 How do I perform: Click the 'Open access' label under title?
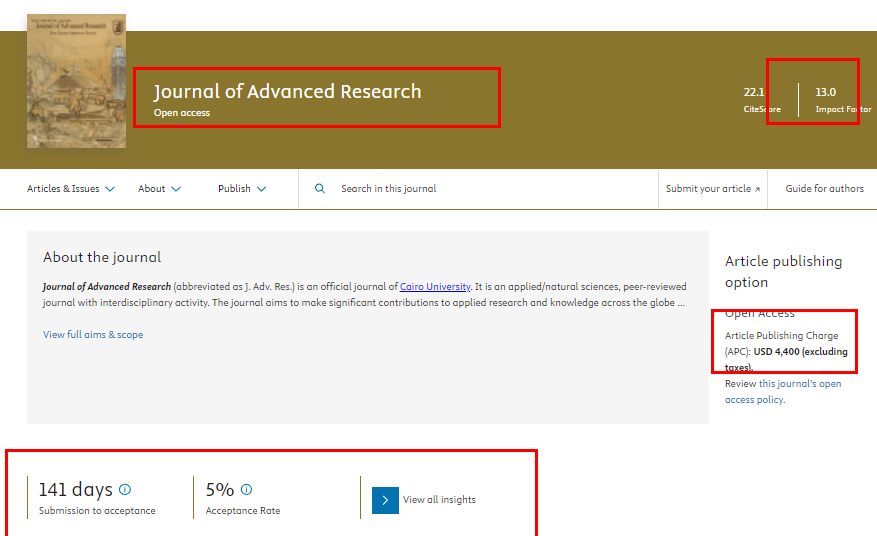coord(182,113)
